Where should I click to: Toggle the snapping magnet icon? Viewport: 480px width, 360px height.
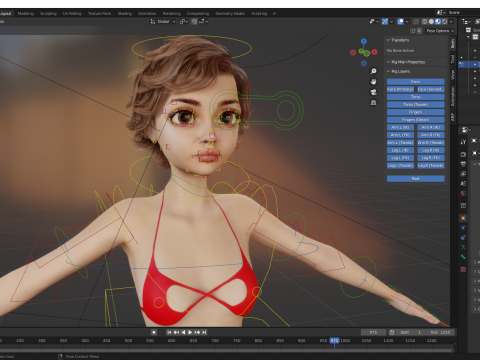194,21
